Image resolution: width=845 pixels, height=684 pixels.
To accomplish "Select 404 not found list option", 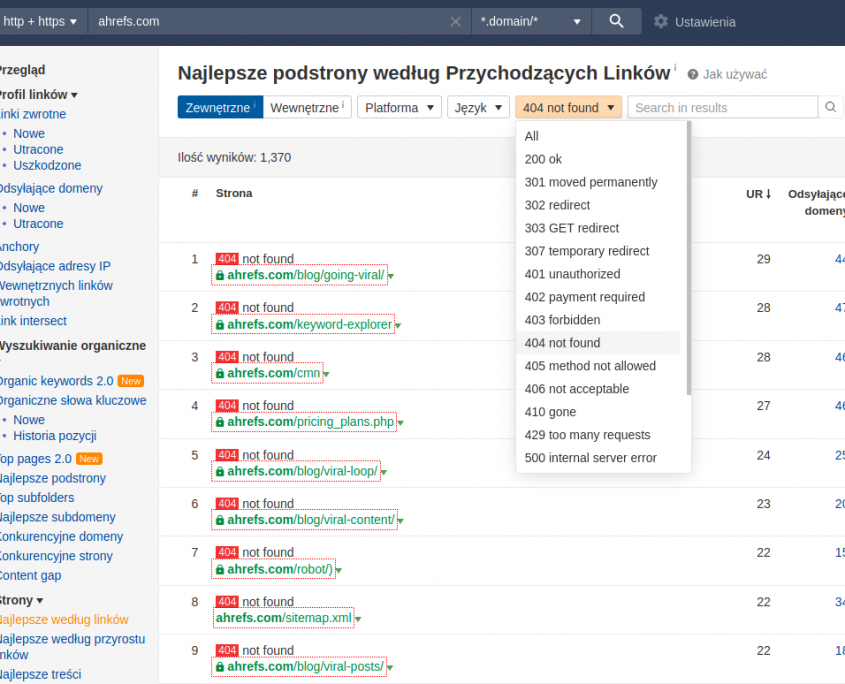I will pos(598,343).
